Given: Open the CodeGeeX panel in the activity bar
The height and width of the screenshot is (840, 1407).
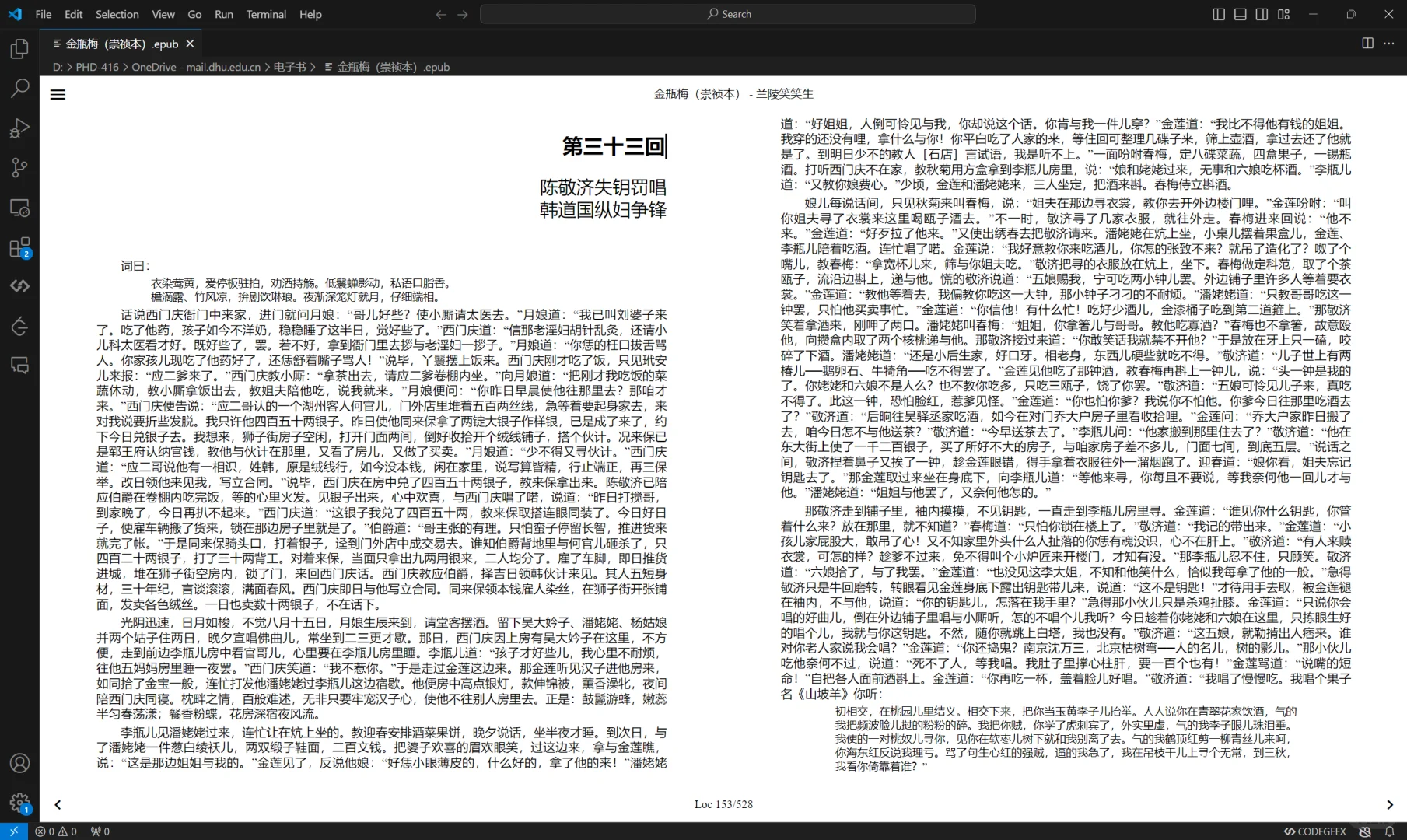Looking at the screenshot, I should pos(19,286).
